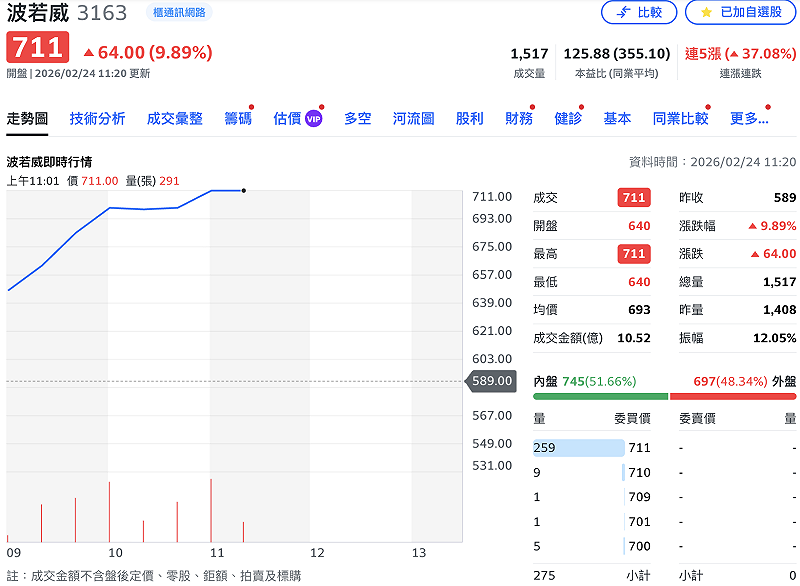Select the 籌碼 tab

click(x=238, y=118)
